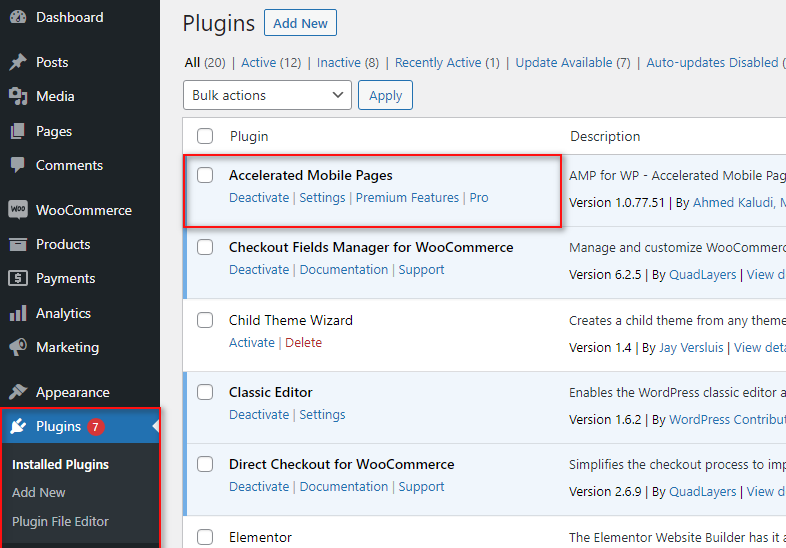The width and height of the screenshot is (786, 548).
Task: Click the Elementor plugin name
Action: pos(260,537)
